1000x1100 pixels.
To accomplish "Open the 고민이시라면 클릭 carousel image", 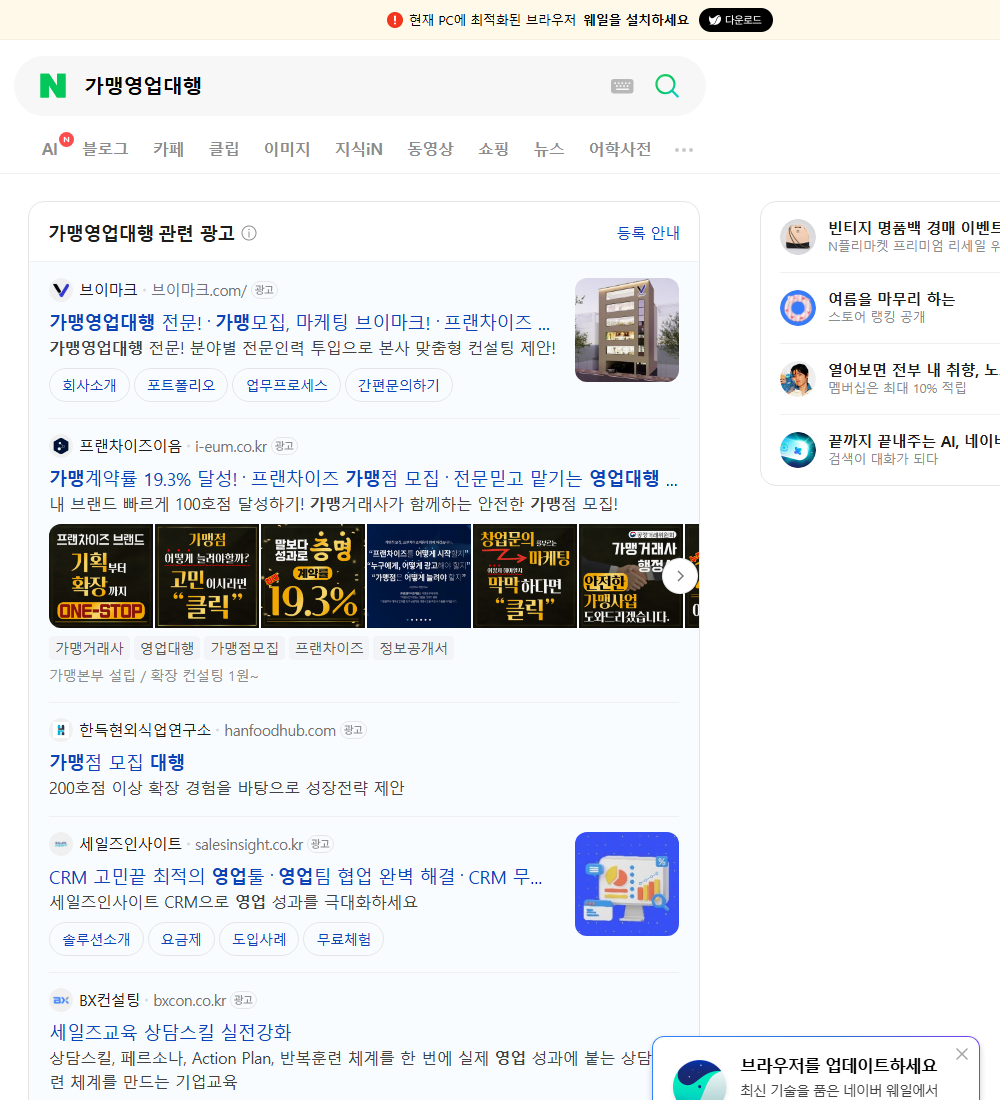I will coord(207,576).
